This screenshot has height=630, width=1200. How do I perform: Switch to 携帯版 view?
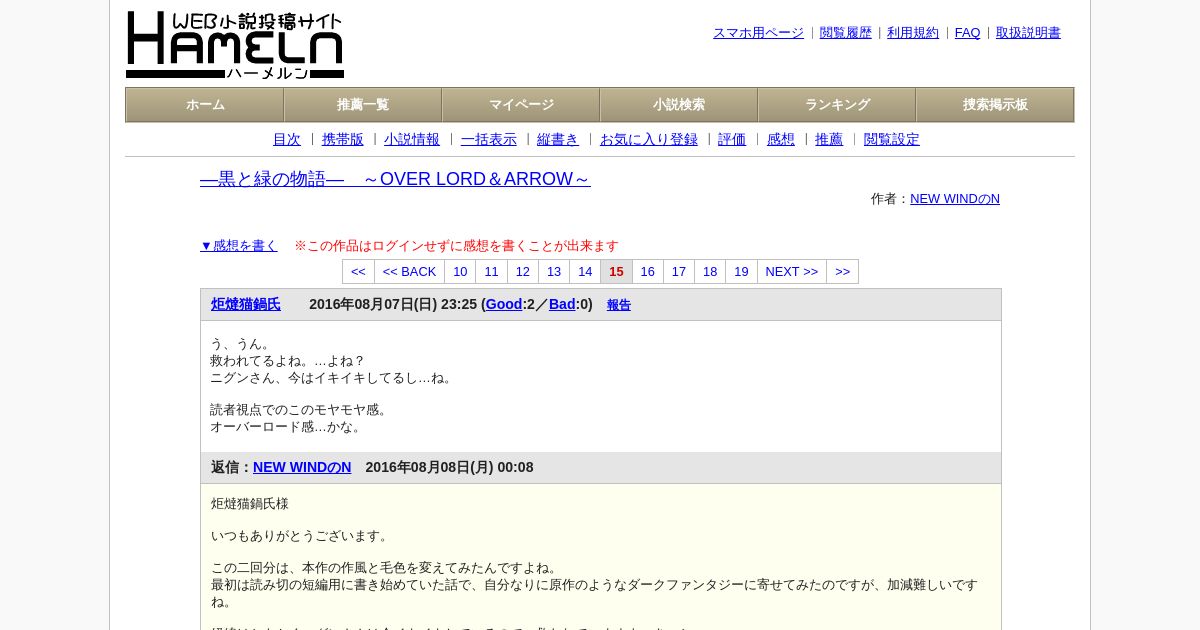pos(343,140)
